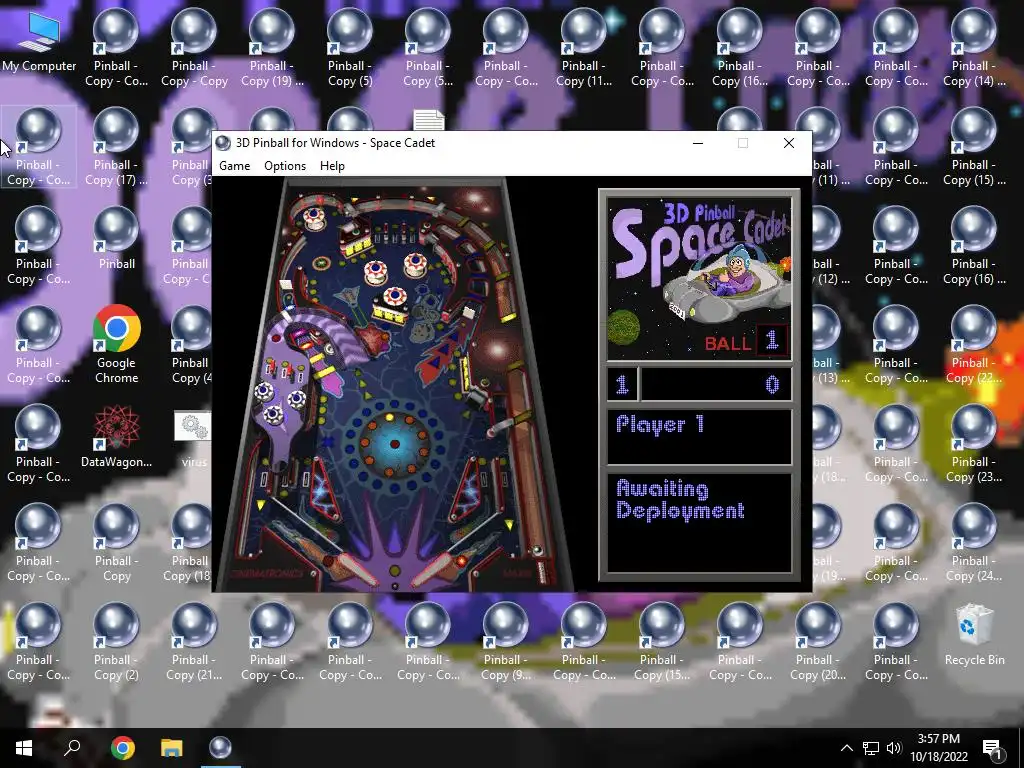1024x768 pixels.
Task: Launch Chrome from the taskbar
Action: point(122,748)
